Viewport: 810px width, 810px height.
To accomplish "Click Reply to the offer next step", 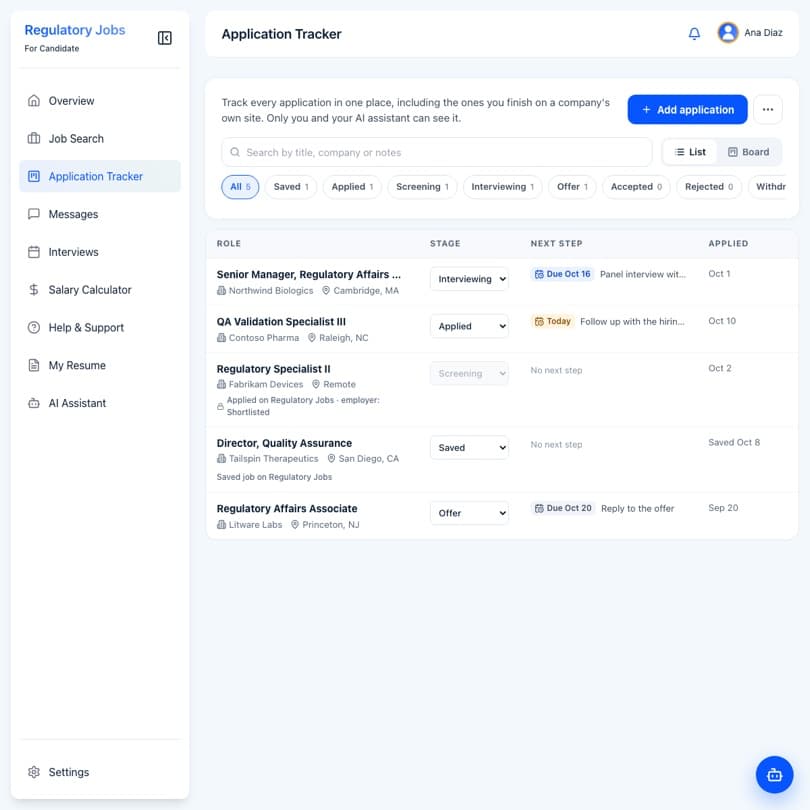I will 637,508.
